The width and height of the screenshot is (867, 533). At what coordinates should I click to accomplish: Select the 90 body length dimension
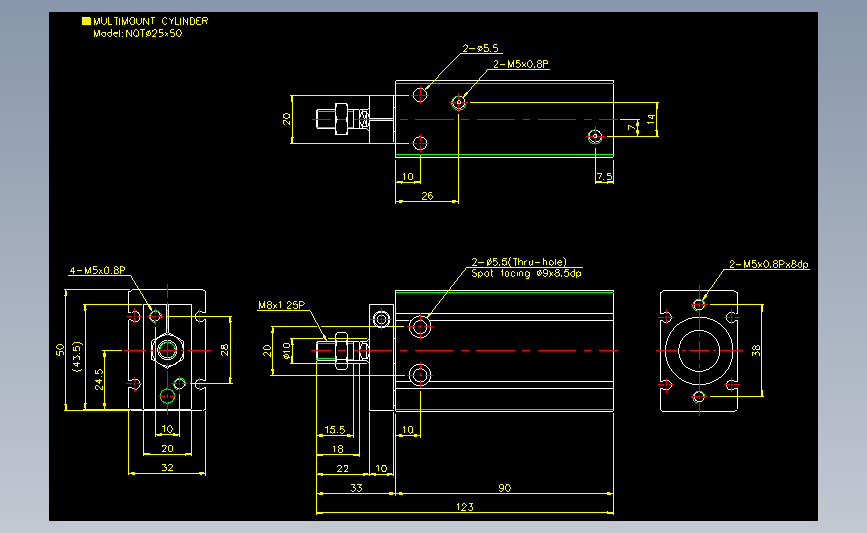pyautogui.click(x=504, y=488)
